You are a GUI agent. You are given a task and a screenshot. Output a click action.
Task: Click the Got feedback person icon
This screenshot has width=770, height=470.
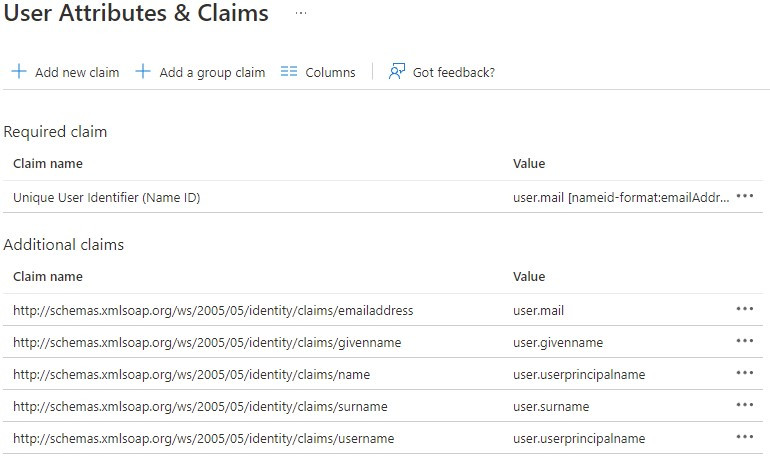click(x=397, y=72)
